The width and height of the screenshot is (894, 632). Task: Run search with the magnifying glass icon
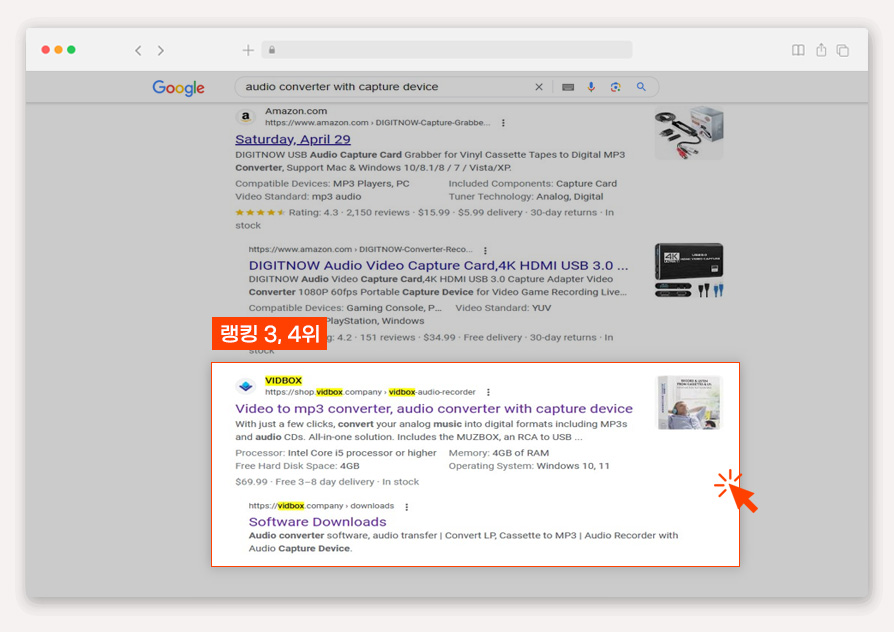coord(641,87)
